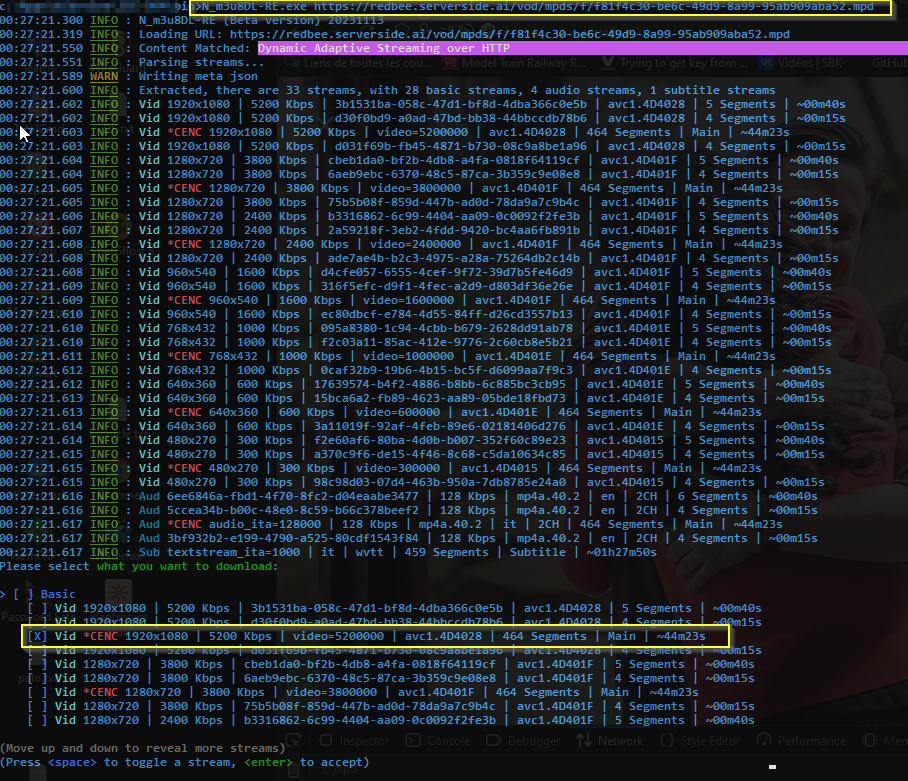Click log row Vid 960x540 d4cfe057
Screen dimensions: 908x781
(x=416, y=272)
